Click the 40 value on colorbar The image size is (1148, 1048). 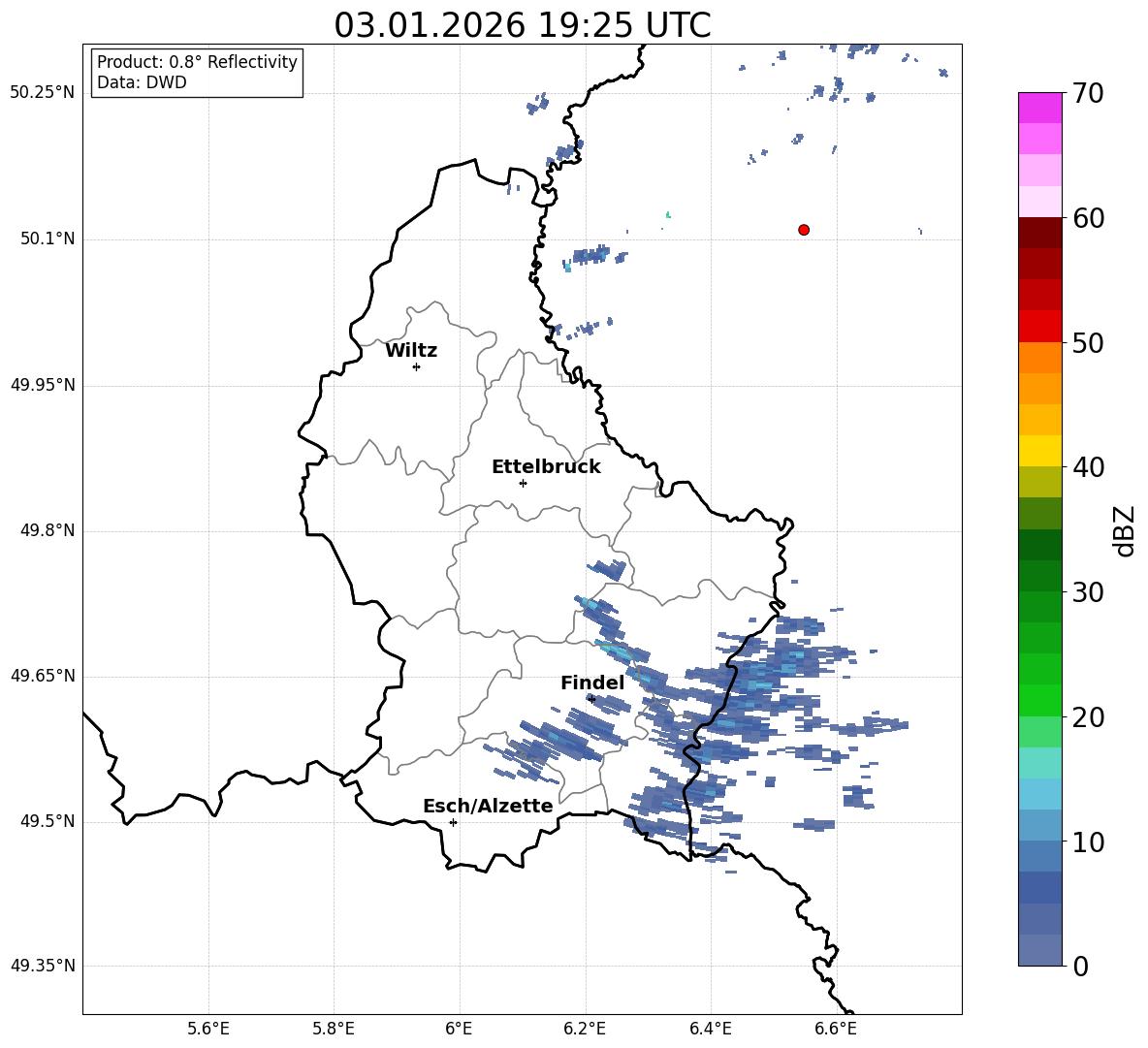click(1088, 467)
